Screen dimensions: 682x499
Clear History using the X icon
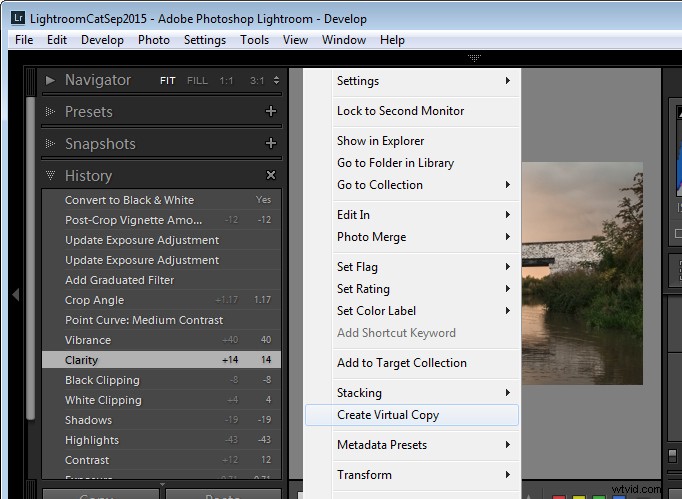click(x=271, y=175)
